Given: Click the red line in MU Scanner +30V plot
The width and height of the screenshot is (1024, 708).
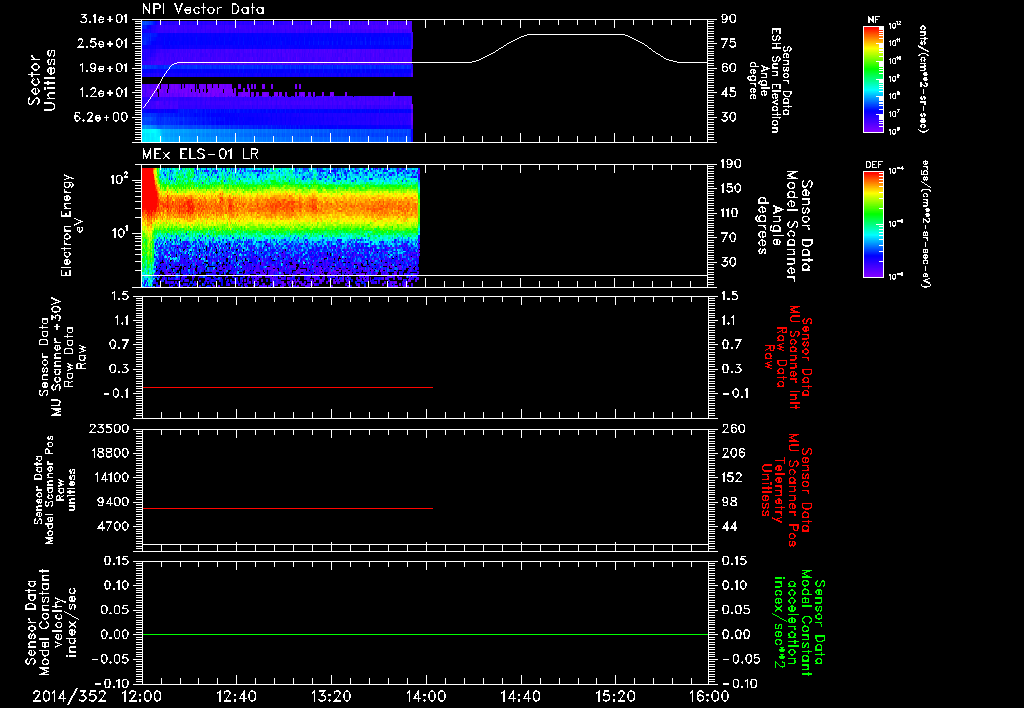Looking at the screenshot, I should (287, 387).
